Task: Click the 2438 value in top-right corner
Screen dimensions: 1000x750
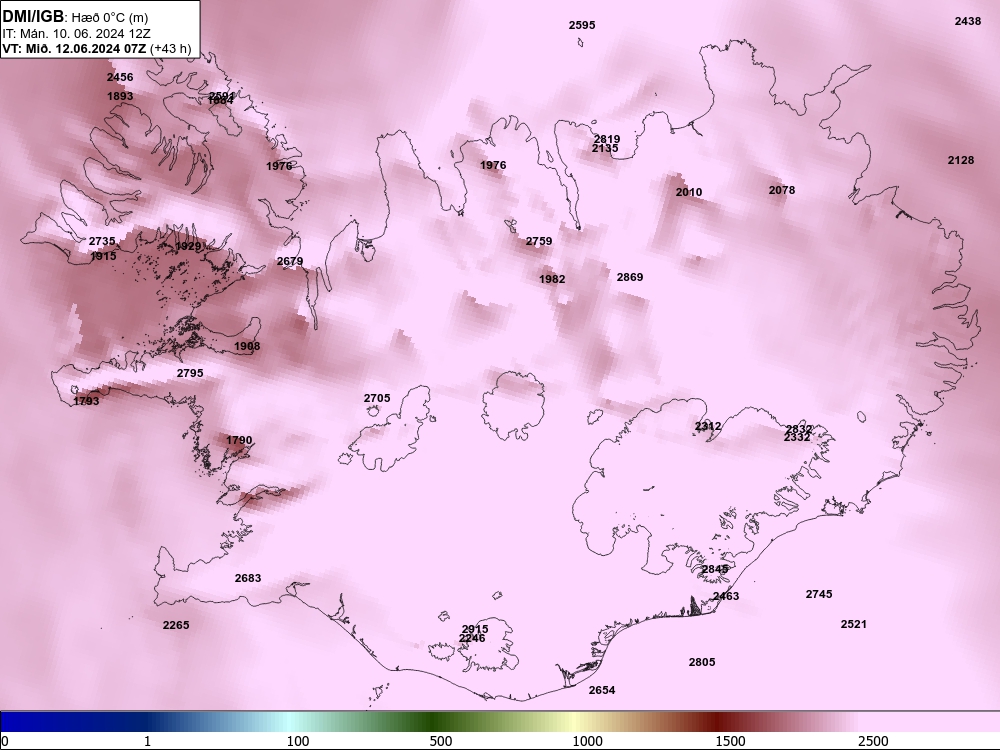Action: [967, 21]
